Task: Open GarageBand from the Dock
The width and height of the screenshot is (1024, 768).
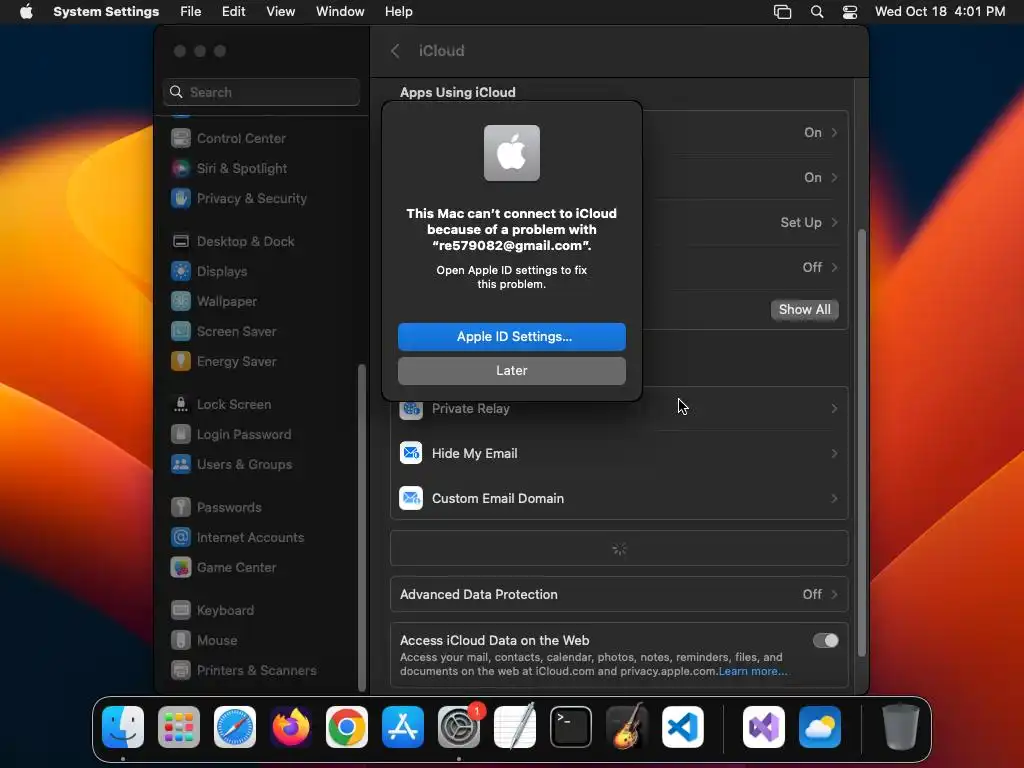Action: [x=627, y=727]
